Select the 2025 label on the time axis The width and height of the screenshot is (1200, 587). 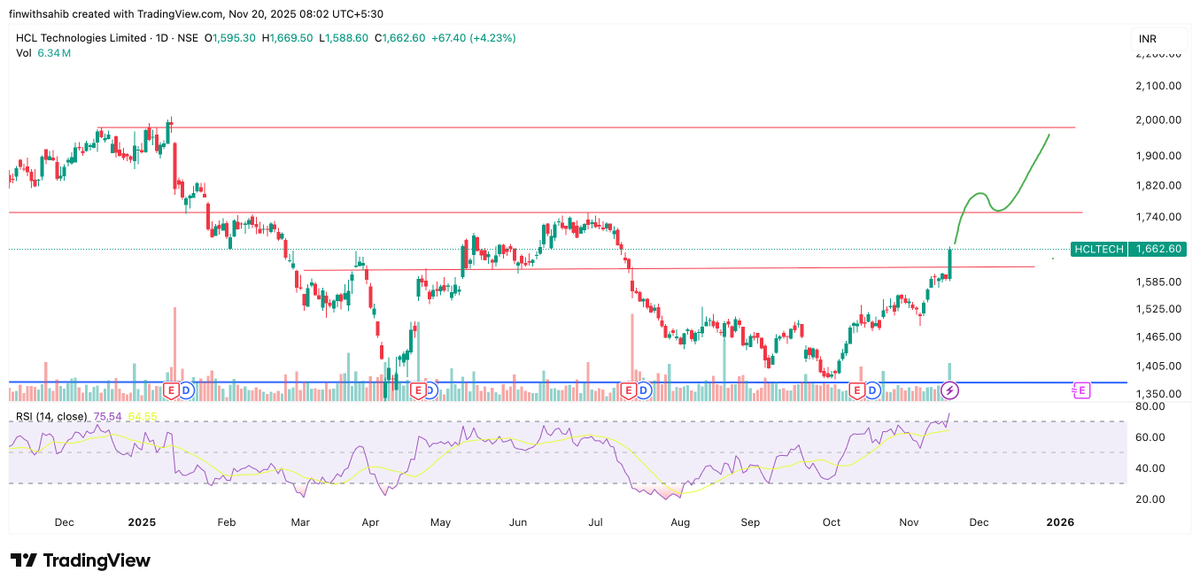[142, 522]
